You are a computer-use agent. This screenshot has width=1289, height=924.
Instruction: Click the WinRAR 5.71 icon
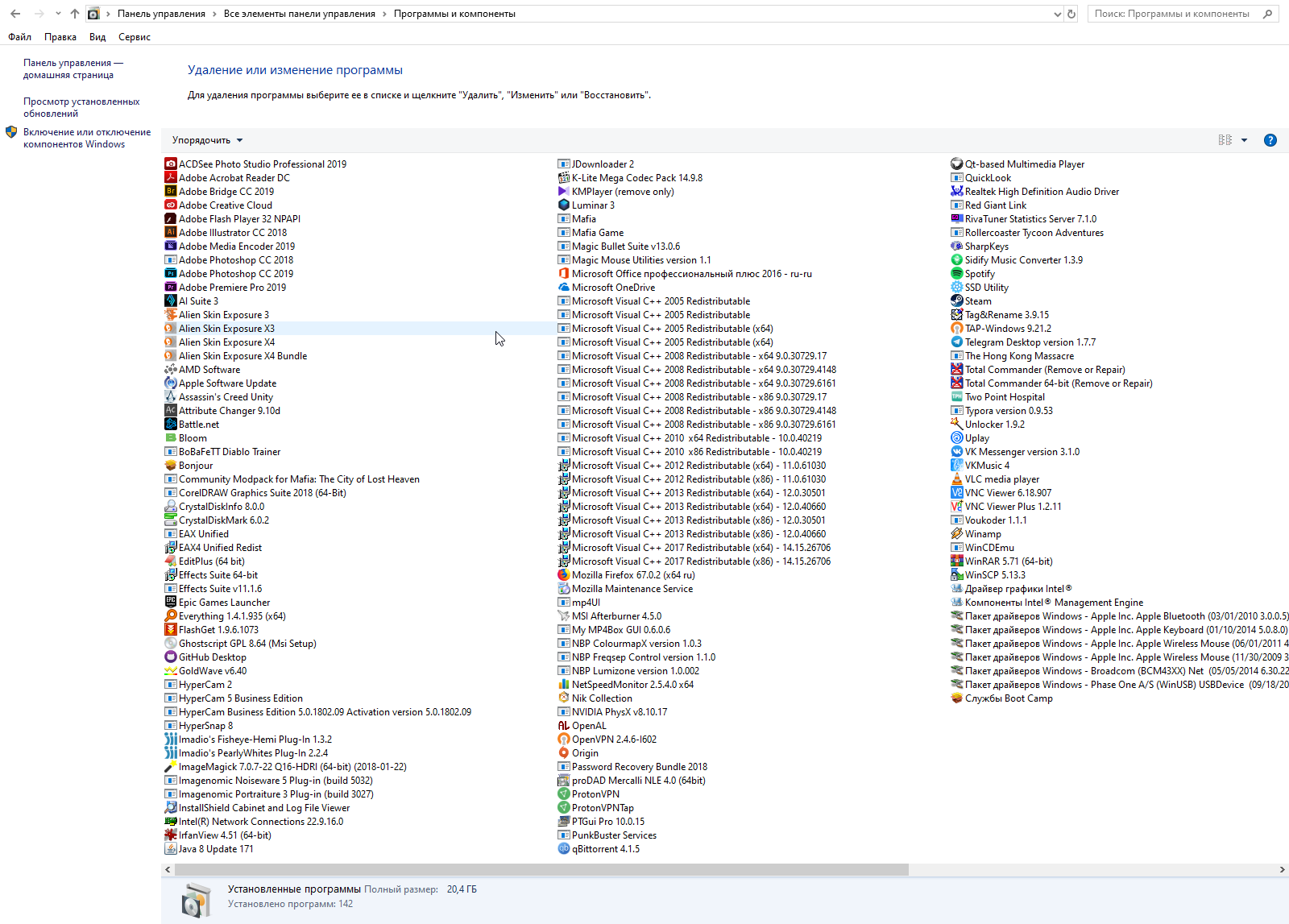[957, 561]
